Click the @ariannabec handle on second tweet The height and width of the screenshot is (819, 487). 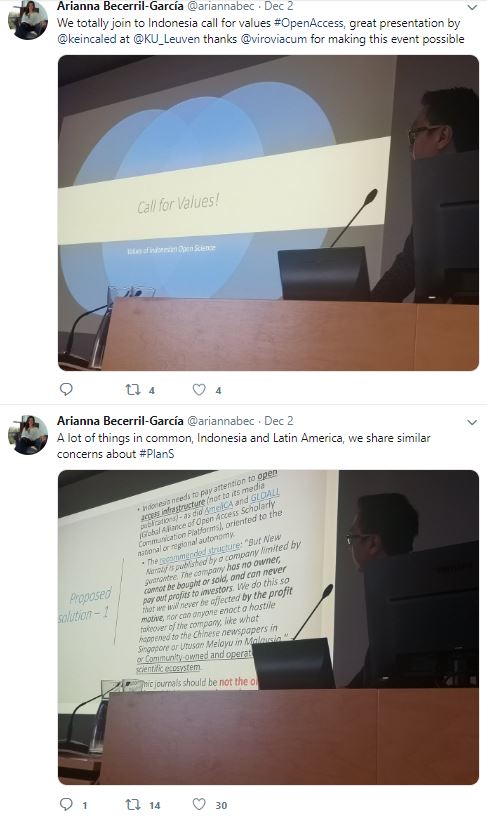point(221,421)
